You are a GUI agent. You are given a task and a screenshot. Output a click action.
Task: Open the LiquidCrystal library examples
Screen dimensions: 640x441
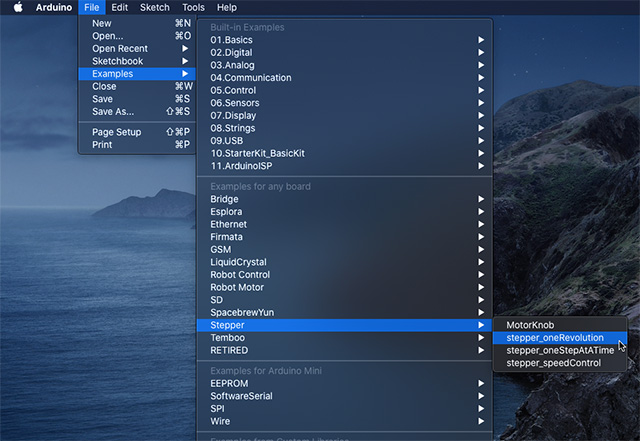241,262
